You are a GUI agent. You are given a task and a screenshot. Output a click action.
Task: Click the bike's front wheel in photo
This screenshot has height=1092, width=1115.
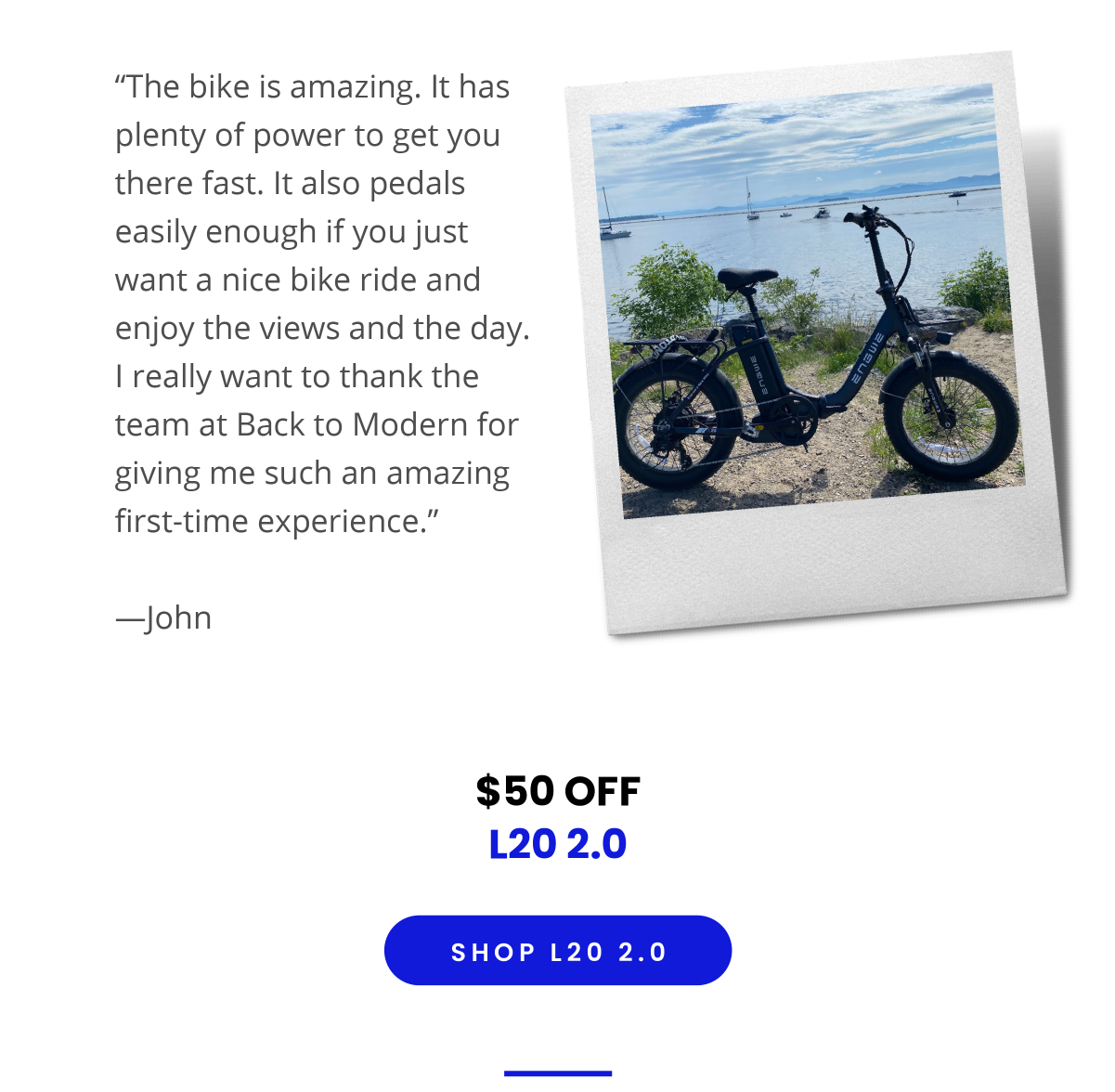(950, 413)
